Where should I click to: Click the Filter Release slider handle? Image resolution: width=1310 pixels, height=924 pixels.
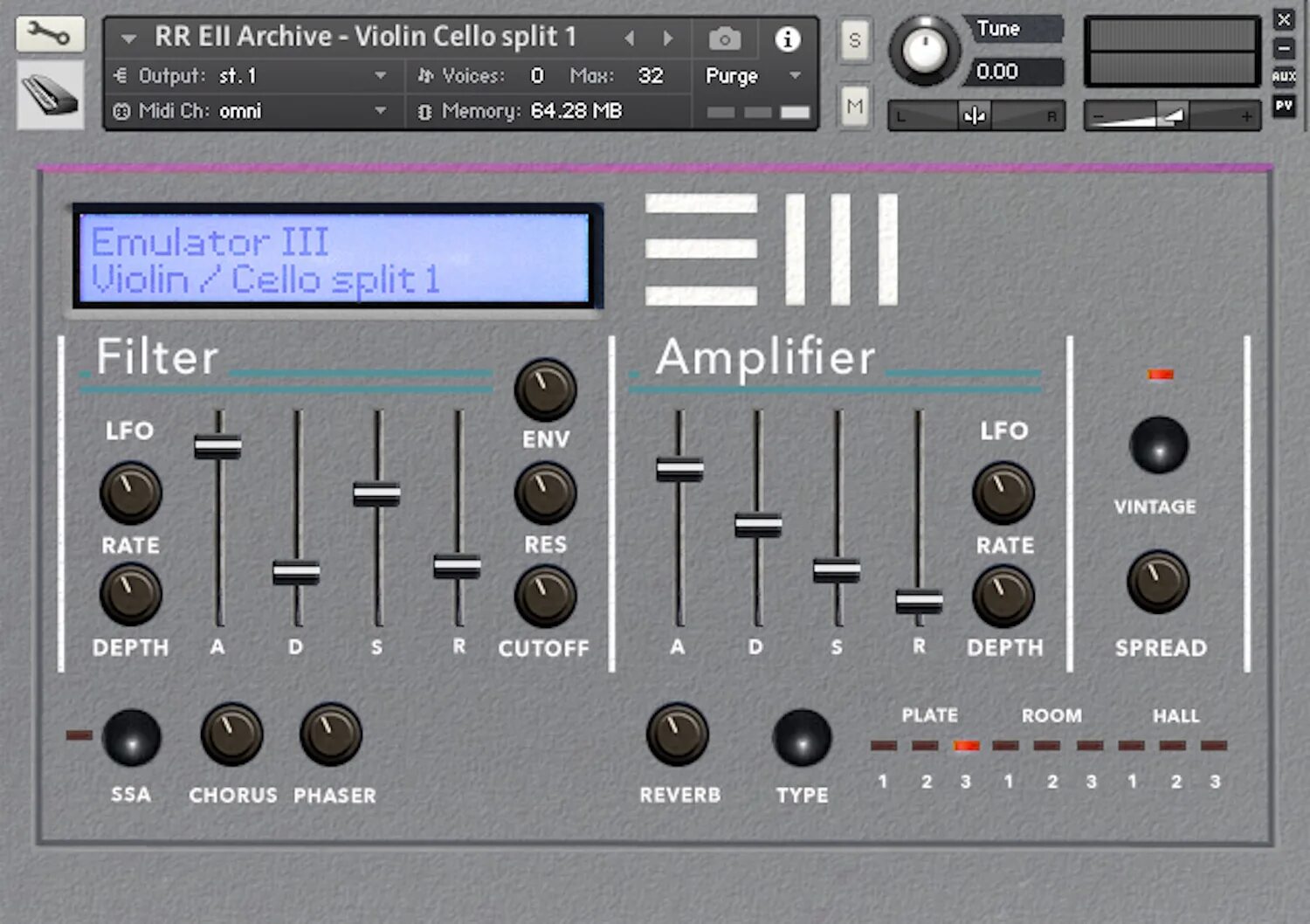point(458,566)
